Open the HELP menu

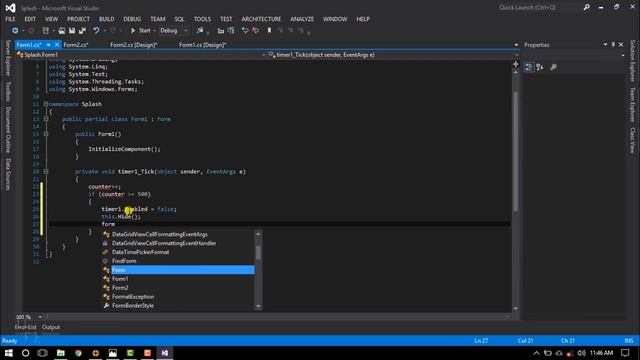[362, 19]
